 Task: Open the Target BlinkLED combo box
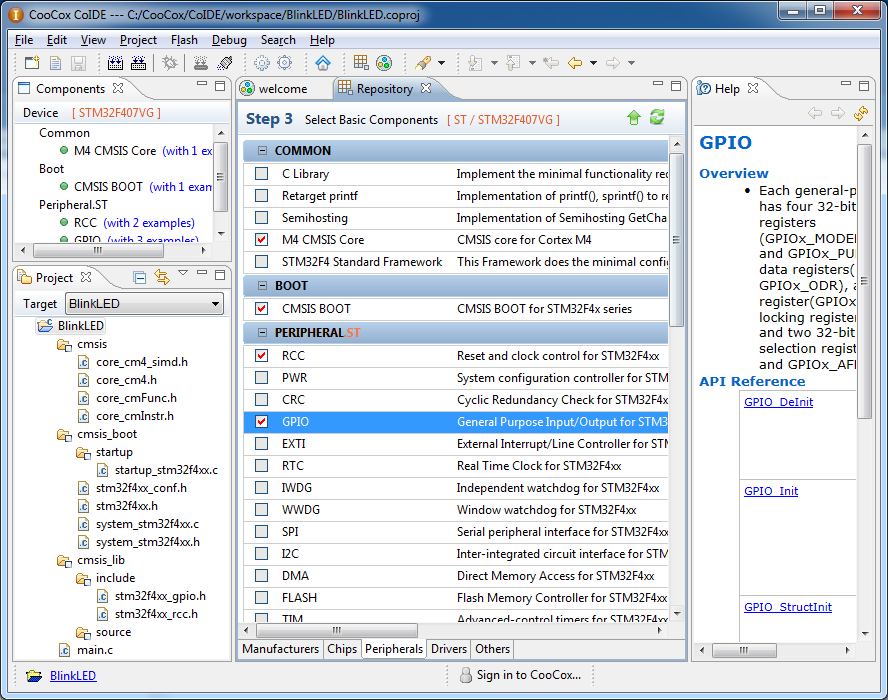144,304
